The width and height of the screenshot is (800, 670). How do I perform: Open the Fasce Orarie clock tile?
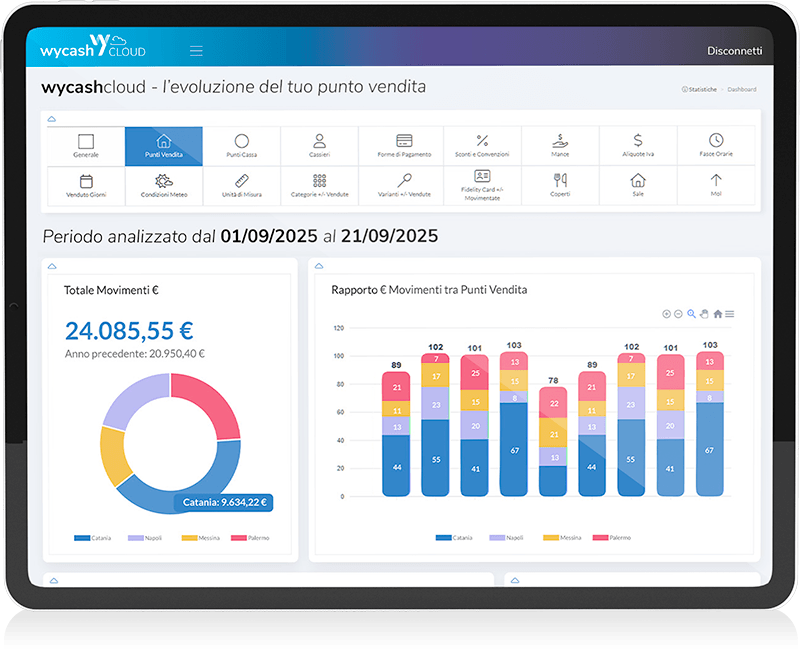coord(716,146)
